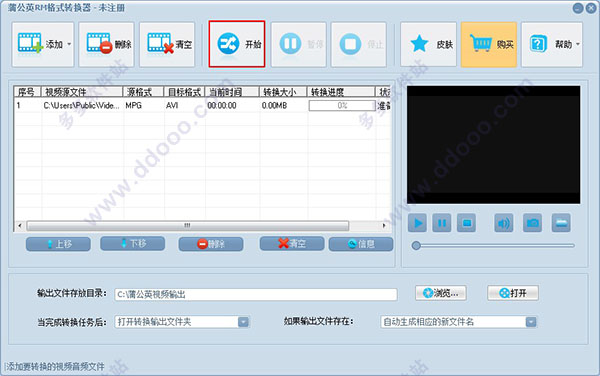This screenshot has height=376, width=600.
Task: Click the list's horizontal scrollbar thumb
Action: click(x=188, y=226)
